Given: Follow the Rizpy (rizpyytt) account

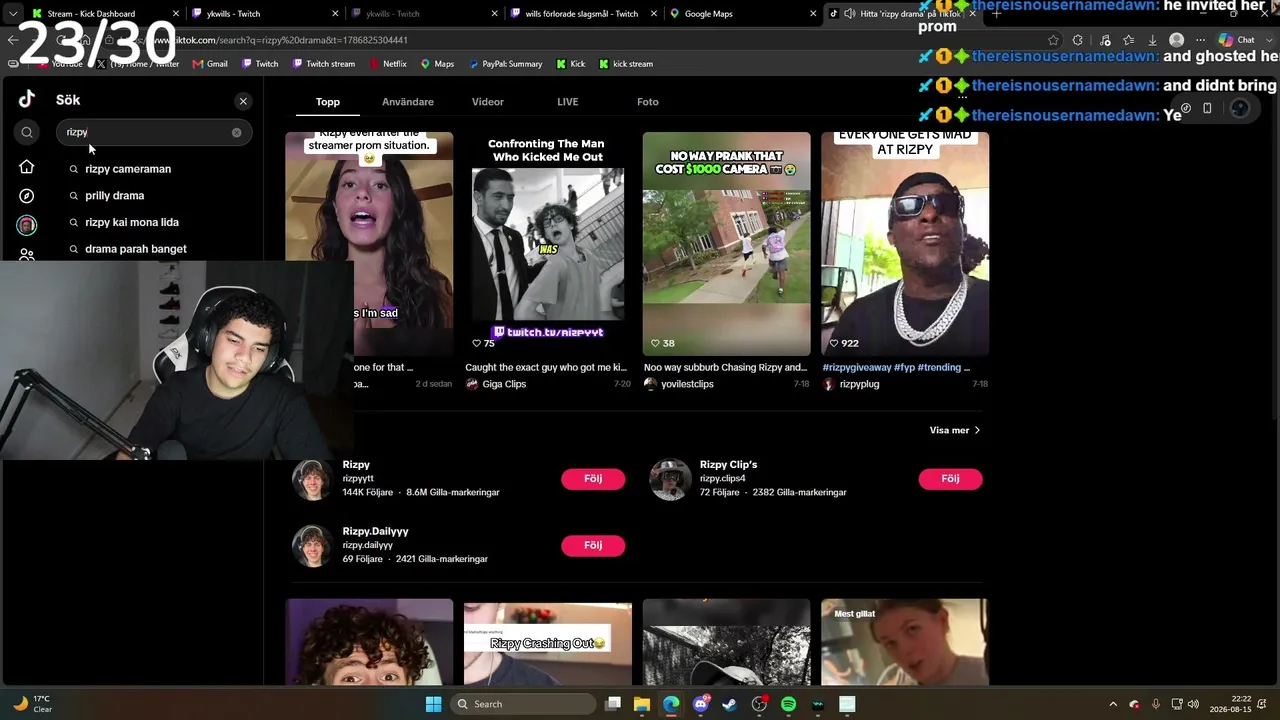Looking at the screenshot, I should click(593, 479).
